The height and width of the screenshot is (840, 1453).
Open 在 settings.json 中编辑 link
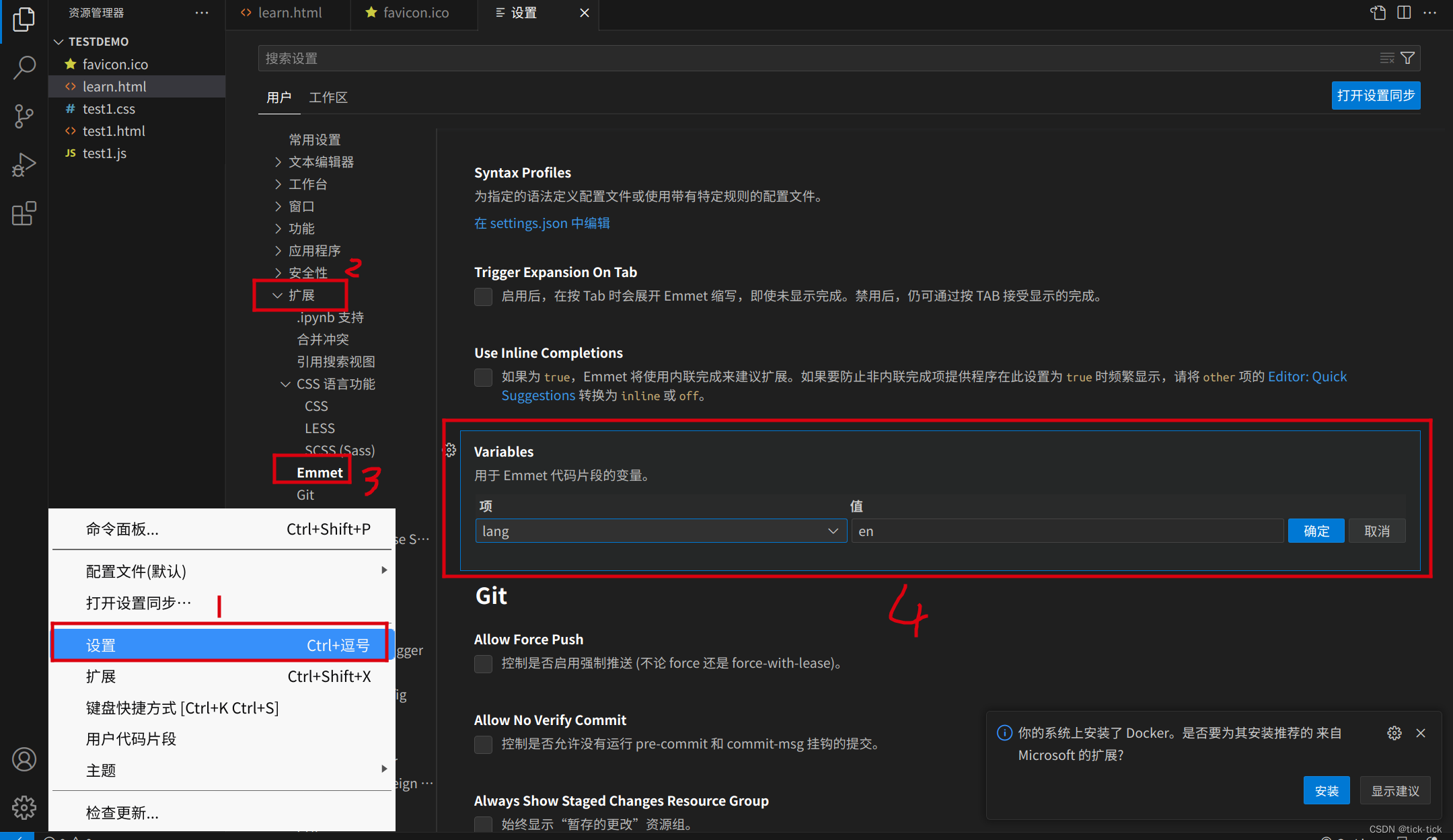pos(542,223)
